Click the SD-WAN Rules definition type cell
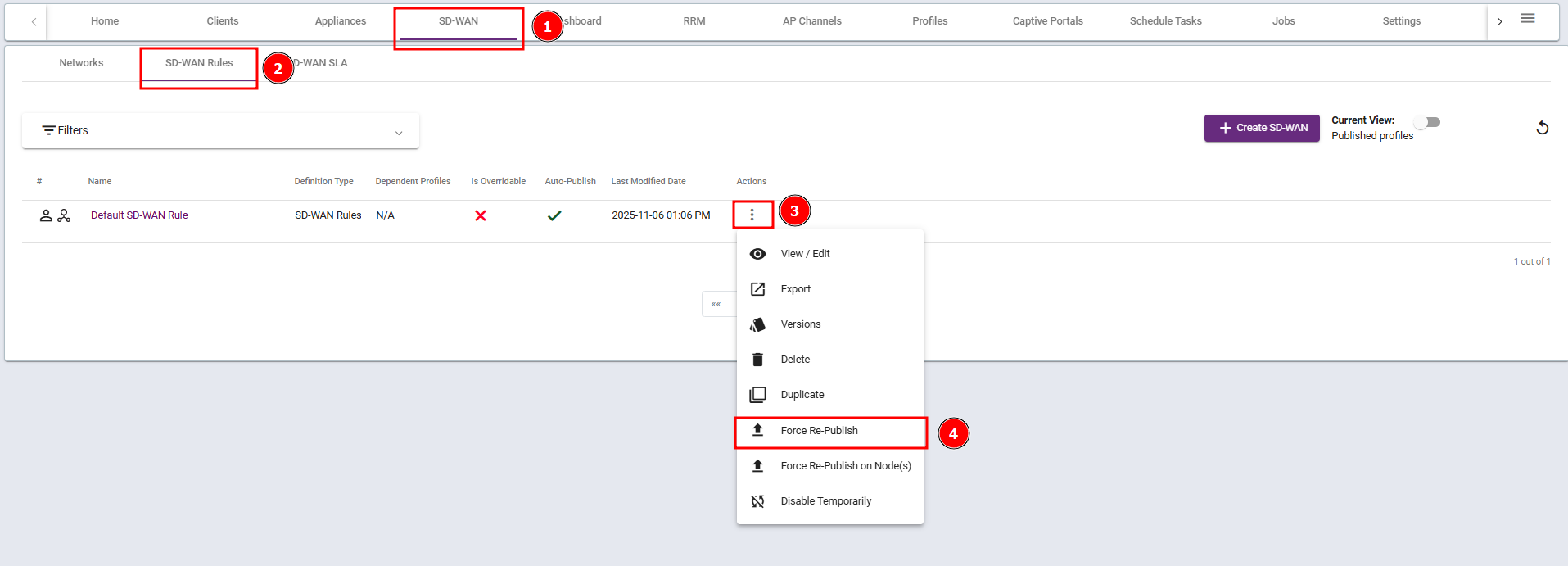 (x=328, y=215)
